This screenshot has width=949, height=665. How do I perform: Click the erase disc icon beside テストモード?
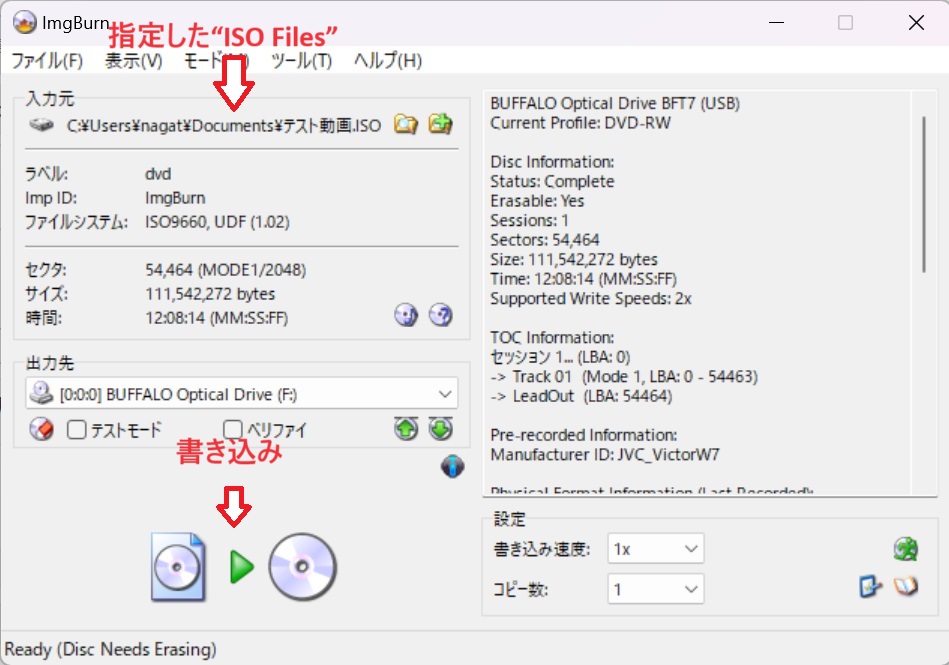click(41, 429)
